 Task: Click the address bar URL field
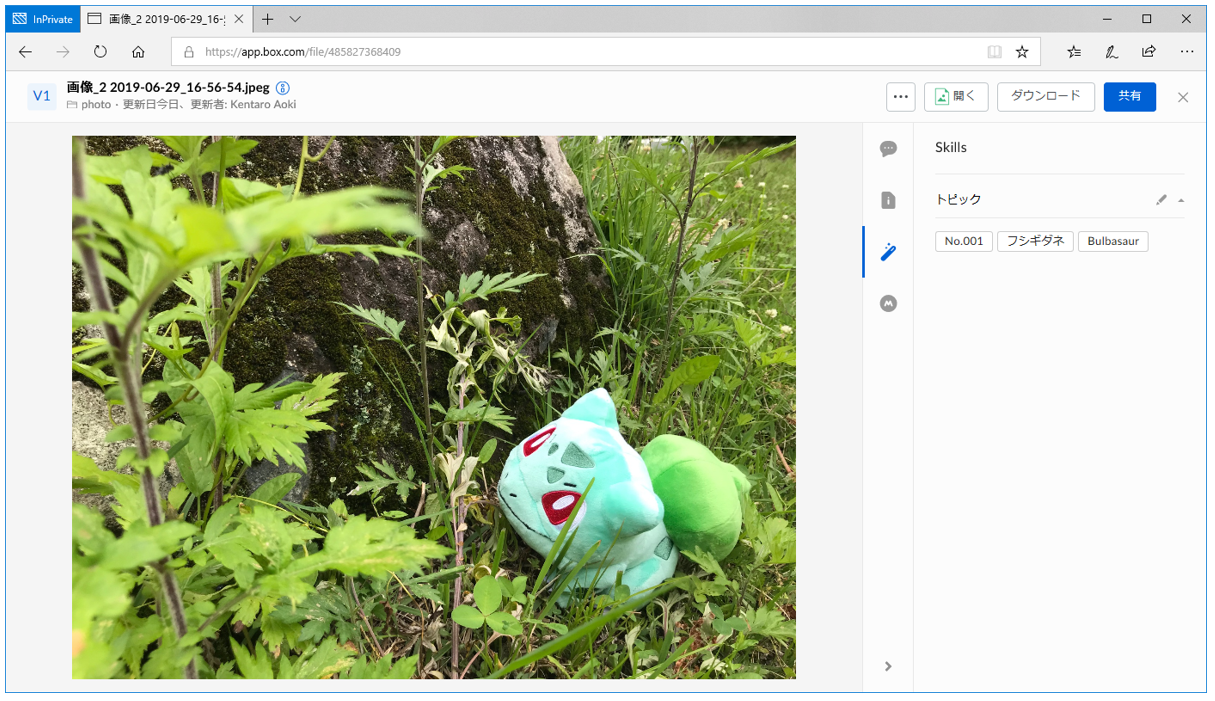(x=606, y=52)
